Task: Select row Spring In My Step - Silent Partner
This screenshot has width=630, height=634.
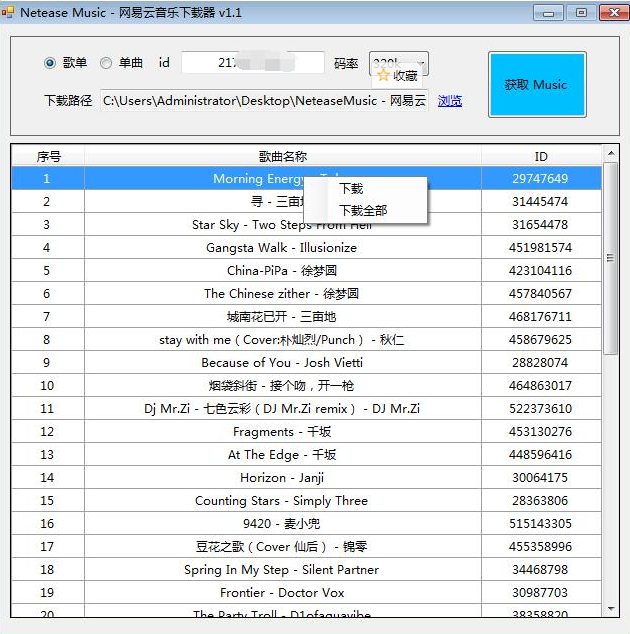Action: pos(306,570)
